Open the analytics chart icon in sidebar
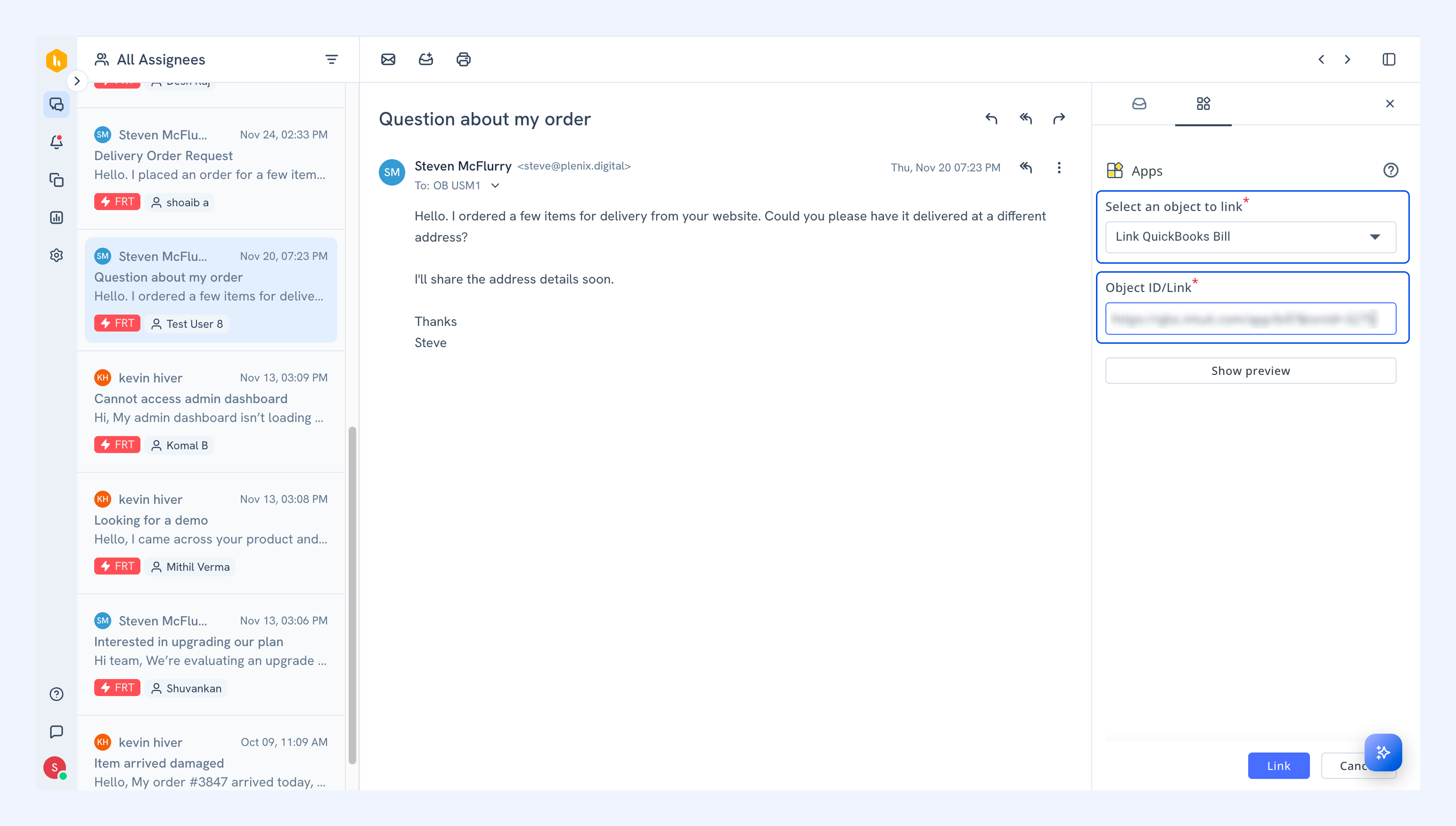The image size is (1456, 826). (x=56, y=217)
